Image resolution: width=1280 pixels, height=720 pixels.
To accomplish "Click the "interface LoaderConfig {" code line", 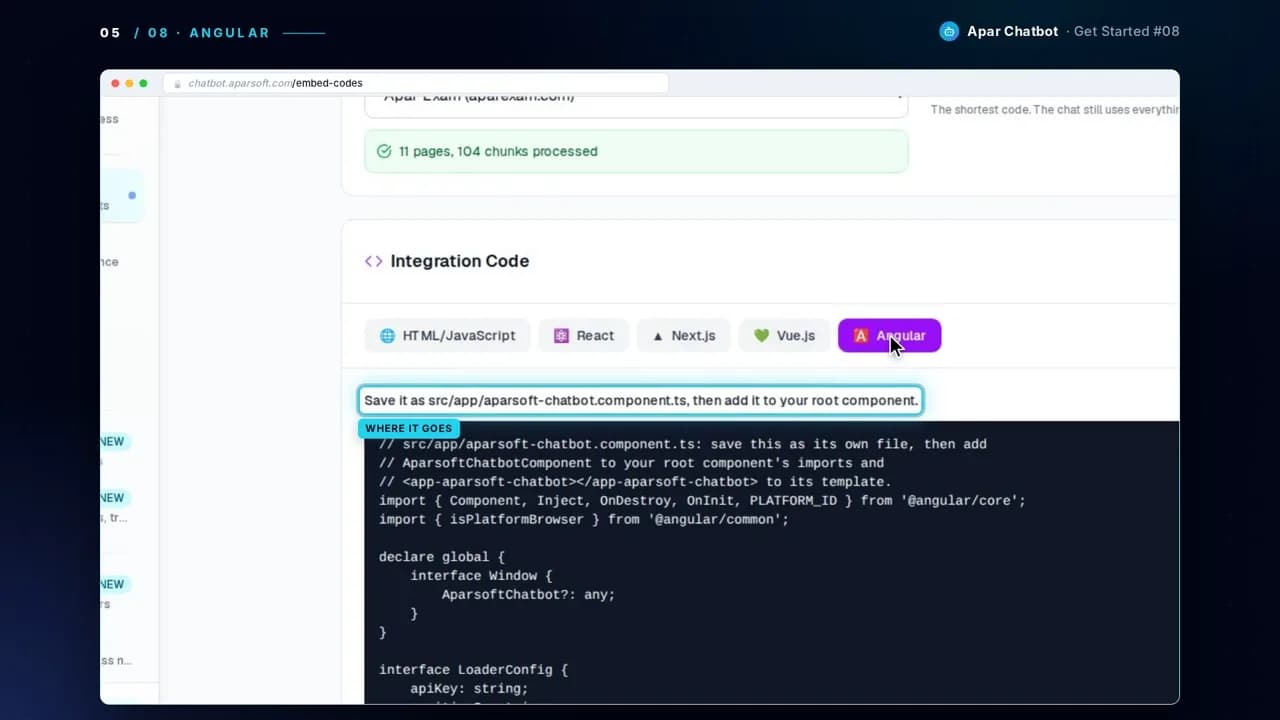I will pos(473,670).
